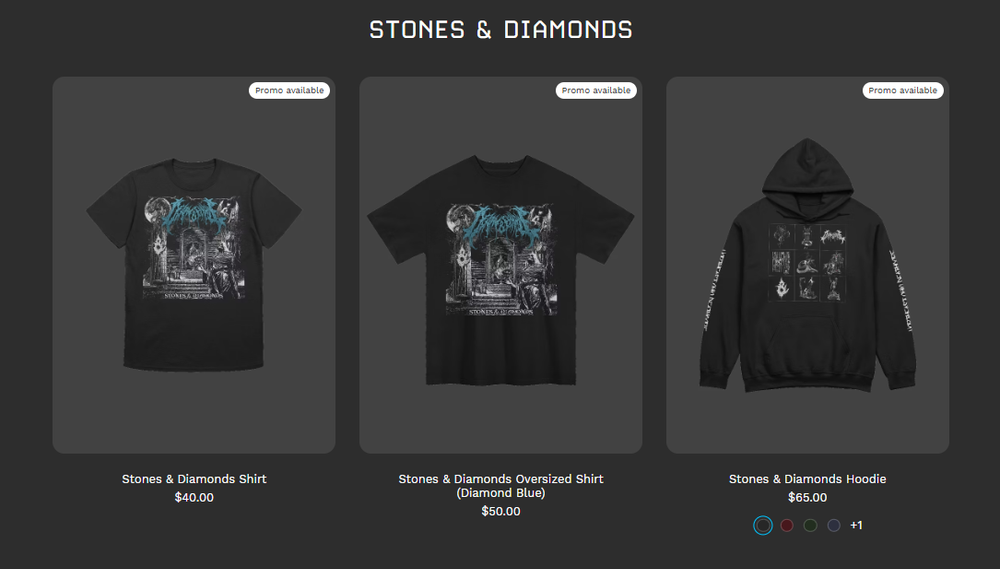The width and height of the screenshot is (1000, 569).
Task: Select the navy blue hoodie color swatch
Action: pyautogui.click(x=834, y=526)
